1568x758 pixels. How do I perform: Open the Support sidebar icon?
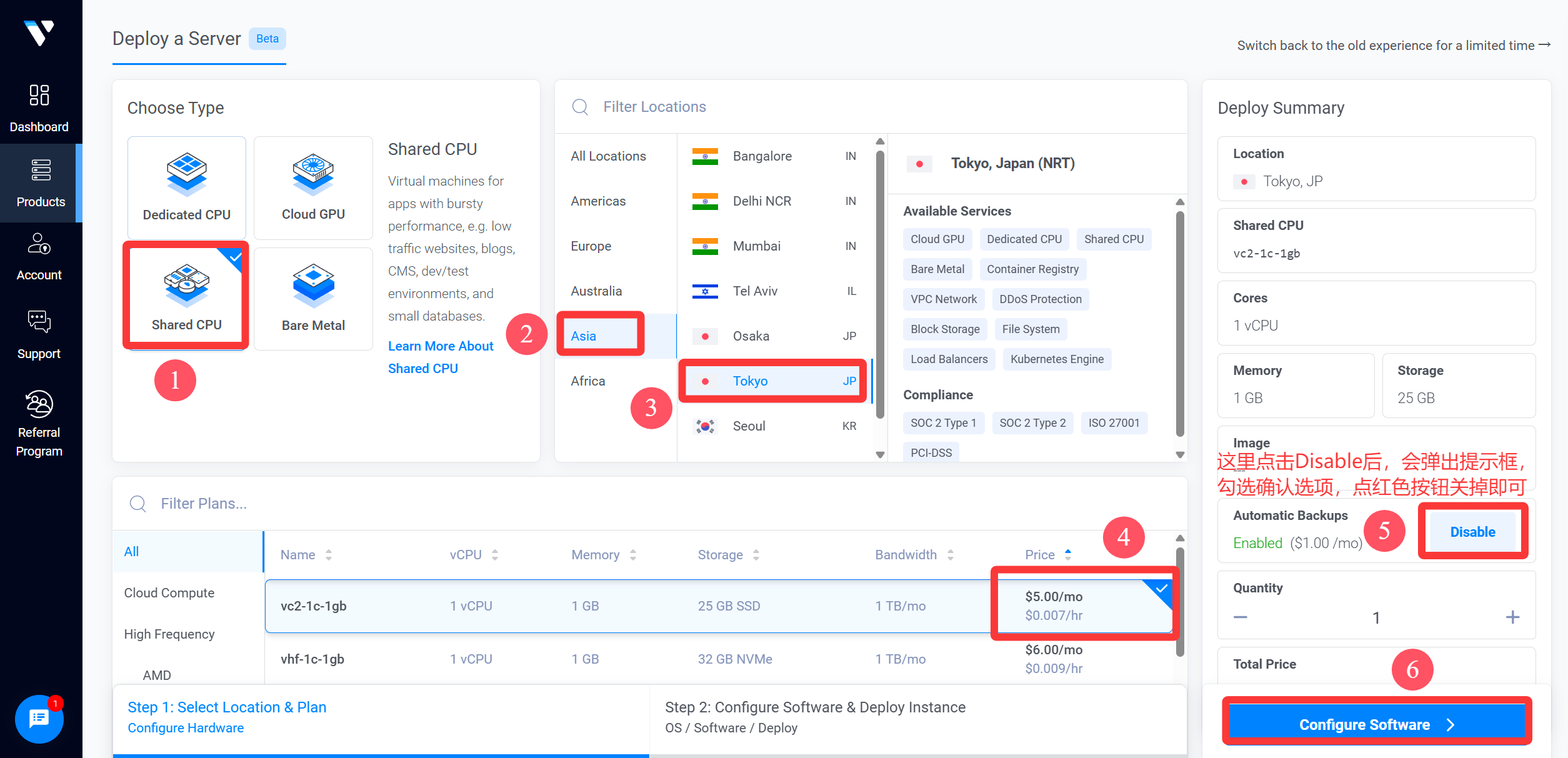[39, 322]
